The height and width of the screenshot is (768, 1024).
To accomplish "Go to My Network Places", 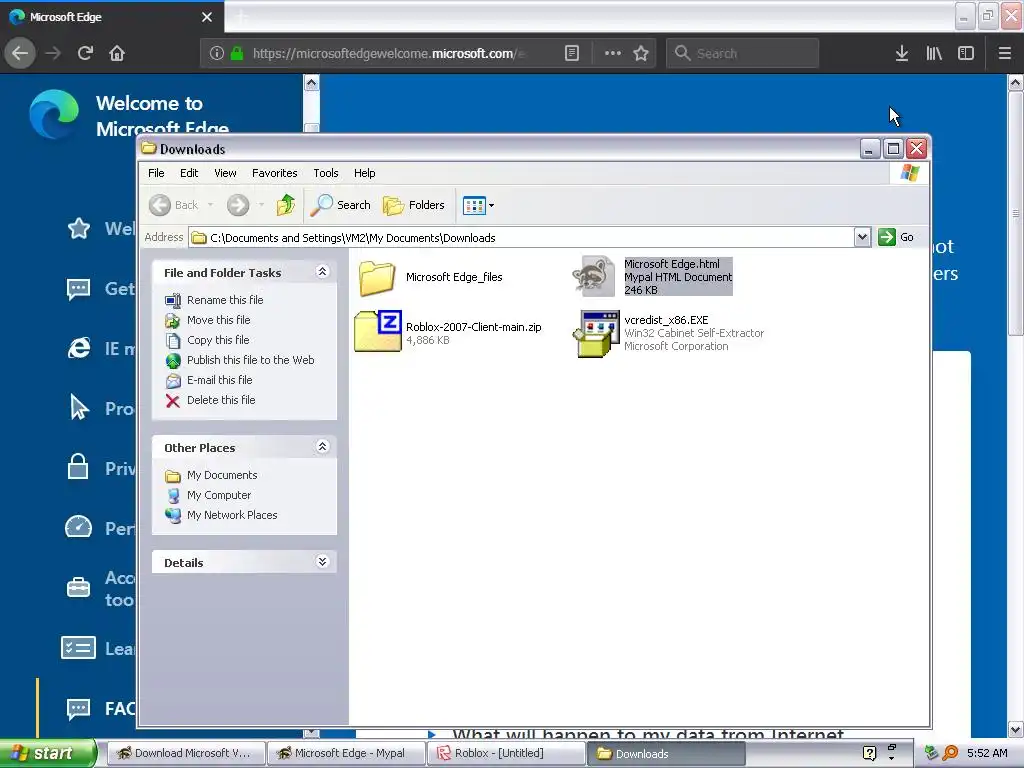I will point(232,515).
